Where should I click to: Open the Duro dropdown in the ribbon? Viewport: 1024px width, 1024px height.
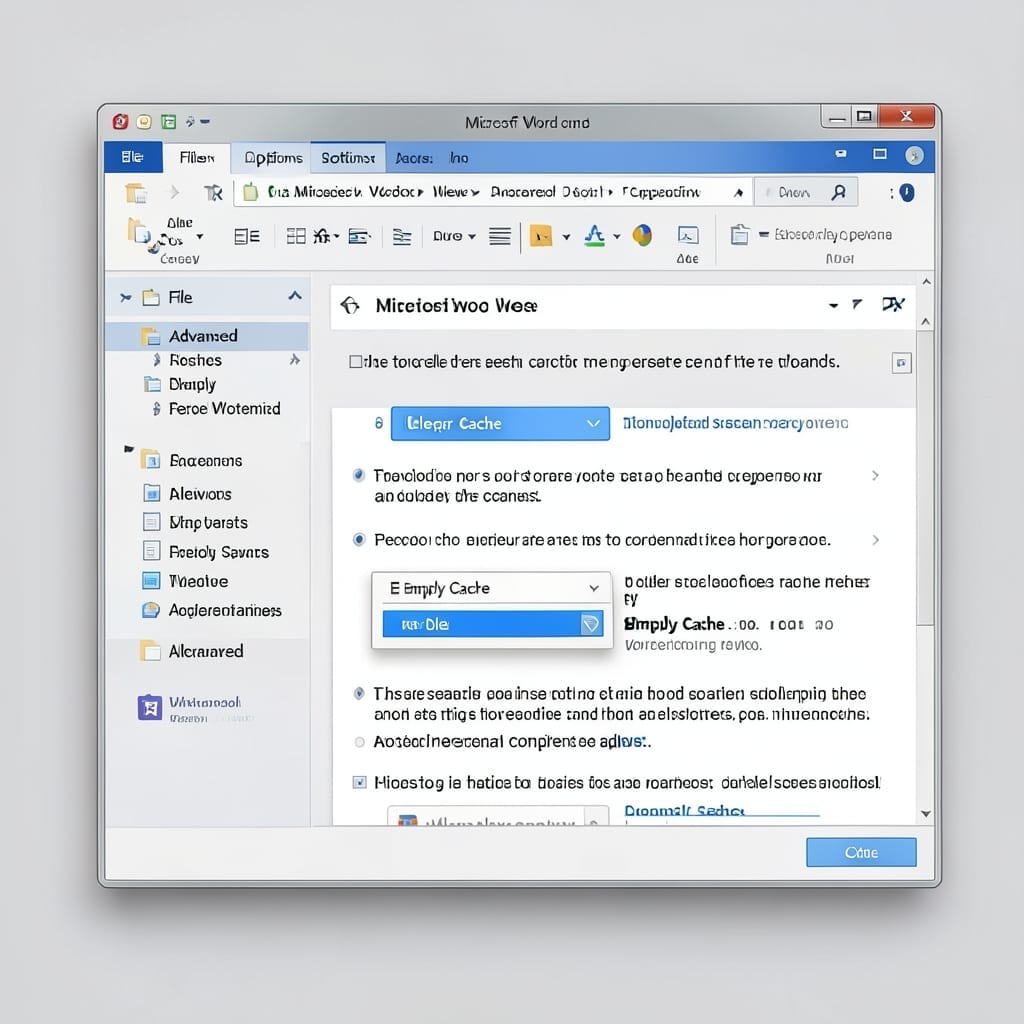coord(455,236)
